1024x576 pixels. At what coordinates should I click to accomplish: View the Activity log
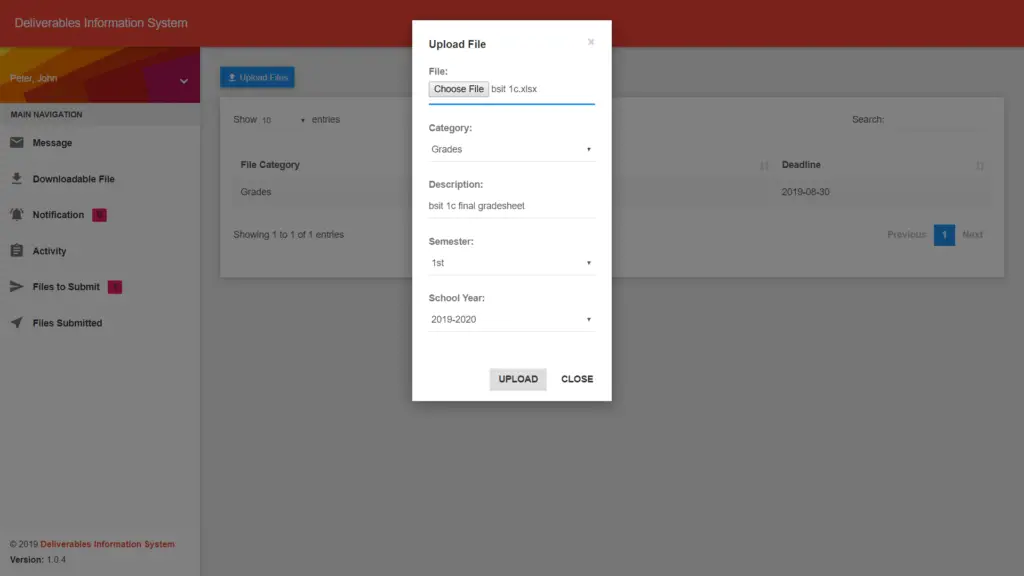pos(50,250)
